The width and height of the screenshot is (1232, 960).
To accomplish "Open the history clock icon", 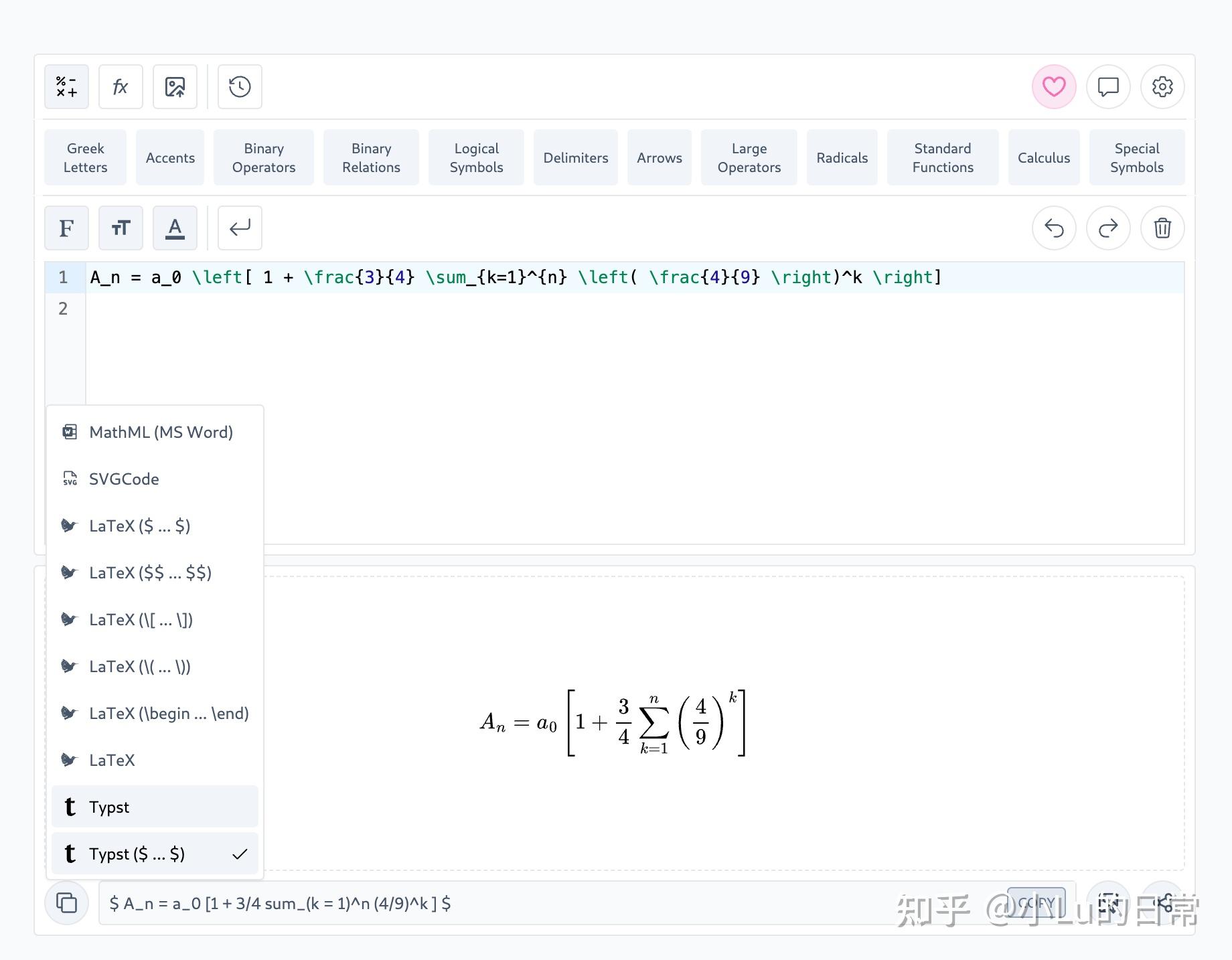I will 240,87.
